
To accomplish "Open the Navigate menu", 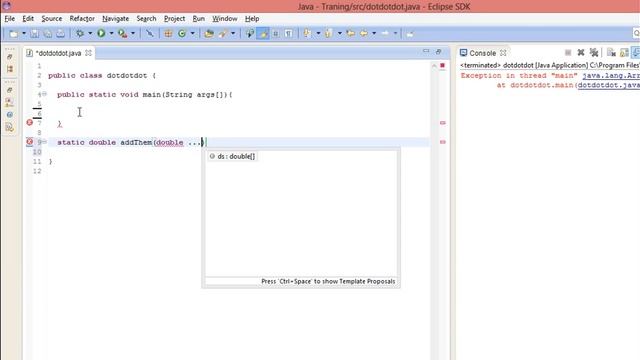I will [116, 19].
